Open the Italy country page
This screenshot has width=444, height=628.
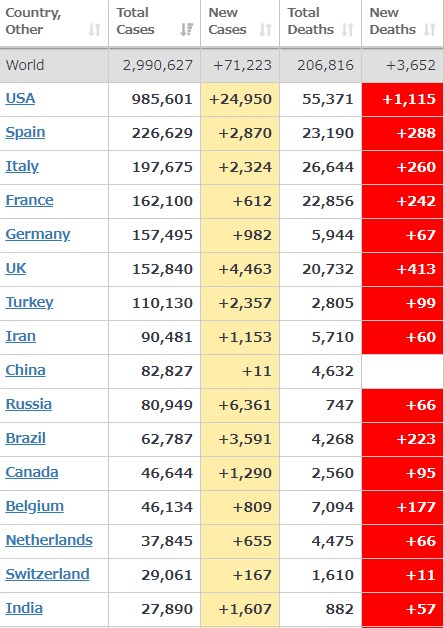22,167
